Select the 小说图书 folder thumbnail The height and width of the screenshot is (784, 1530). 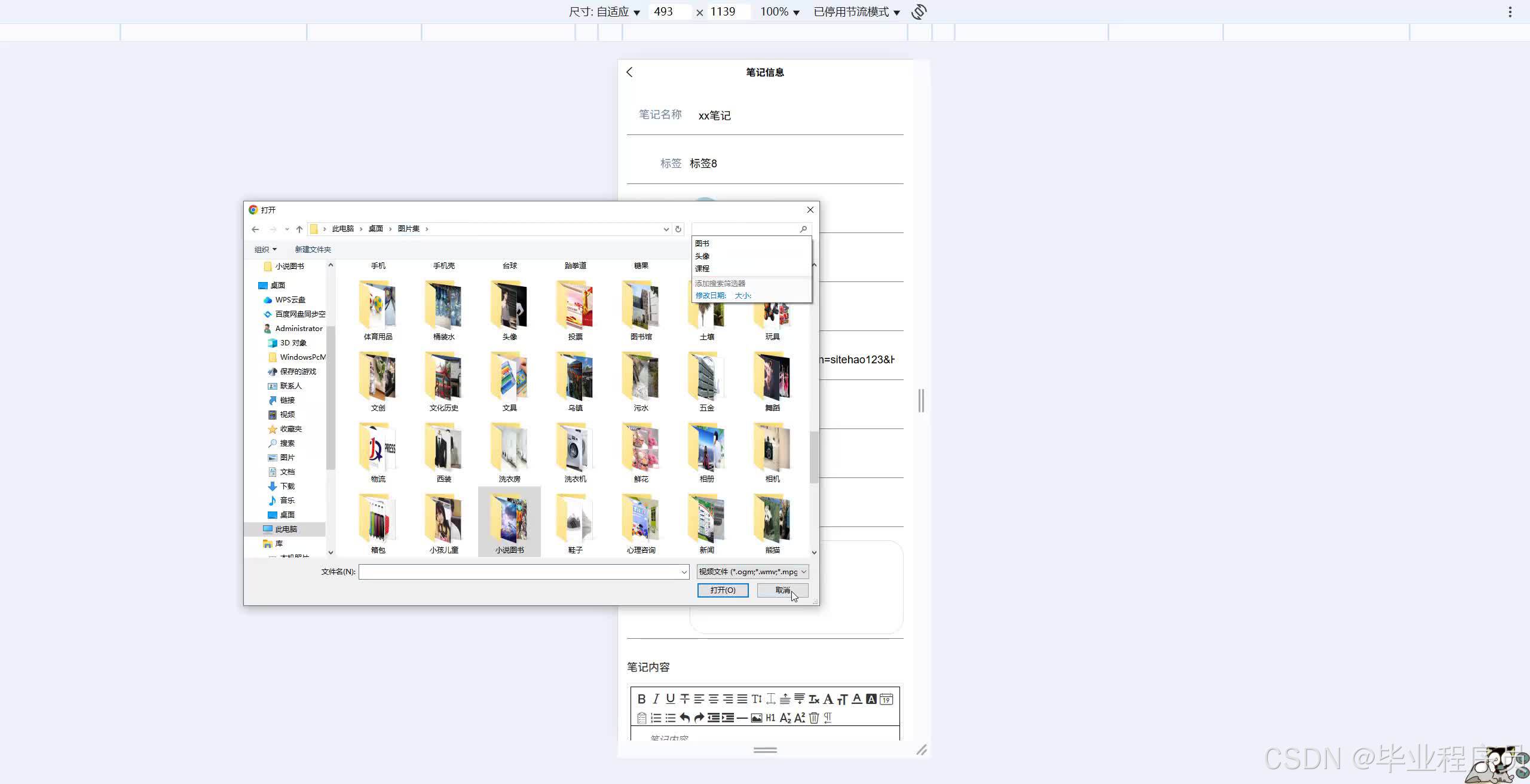[509, 521]
